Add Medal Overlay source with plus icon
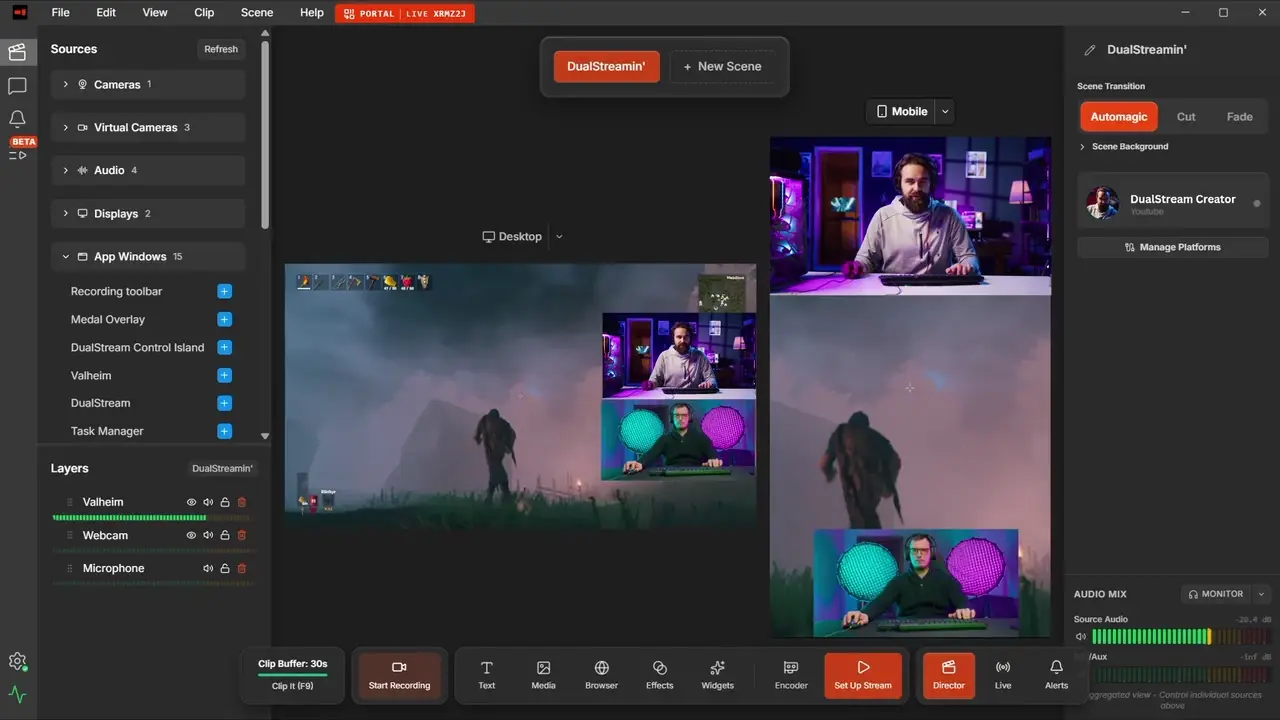The height and width of the screenshot is (720, 1280). [224, 319]
